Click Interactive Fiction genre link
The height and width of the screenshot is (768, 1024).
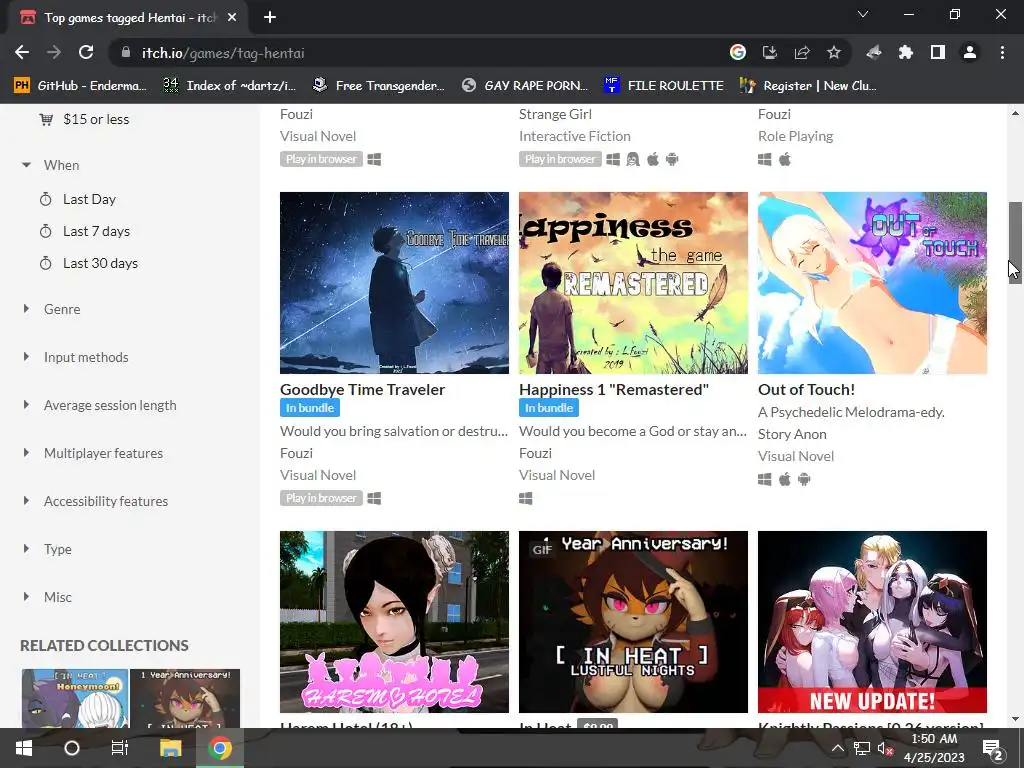click(575, 136)
